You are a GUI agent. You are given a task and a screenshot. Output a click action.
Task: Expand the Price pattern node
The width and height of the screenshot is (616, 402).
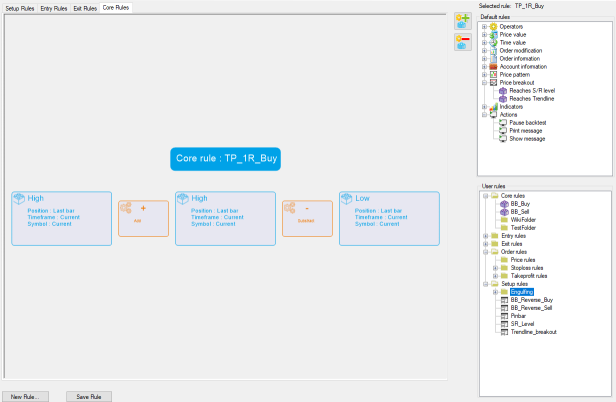pyautogui.click(x=484, y=75)
